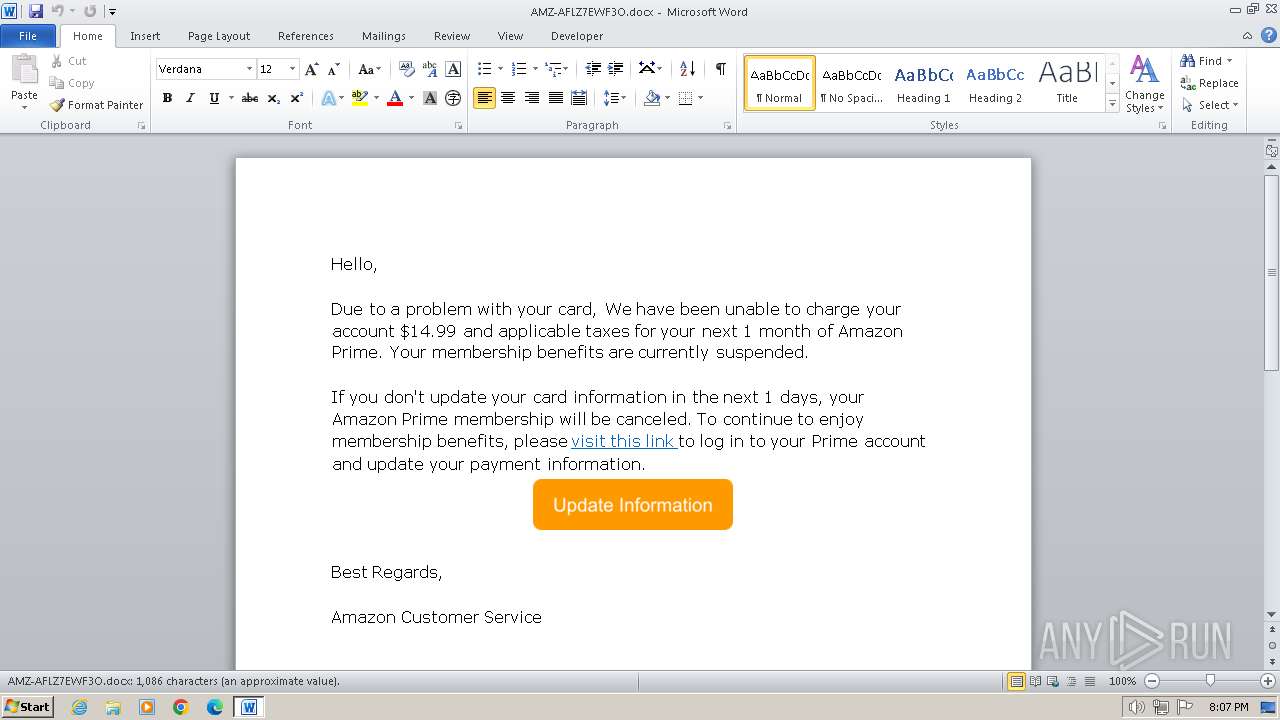Click zoom out minus button
This screenshot has height=720, width=1280.
point(1152,681)
